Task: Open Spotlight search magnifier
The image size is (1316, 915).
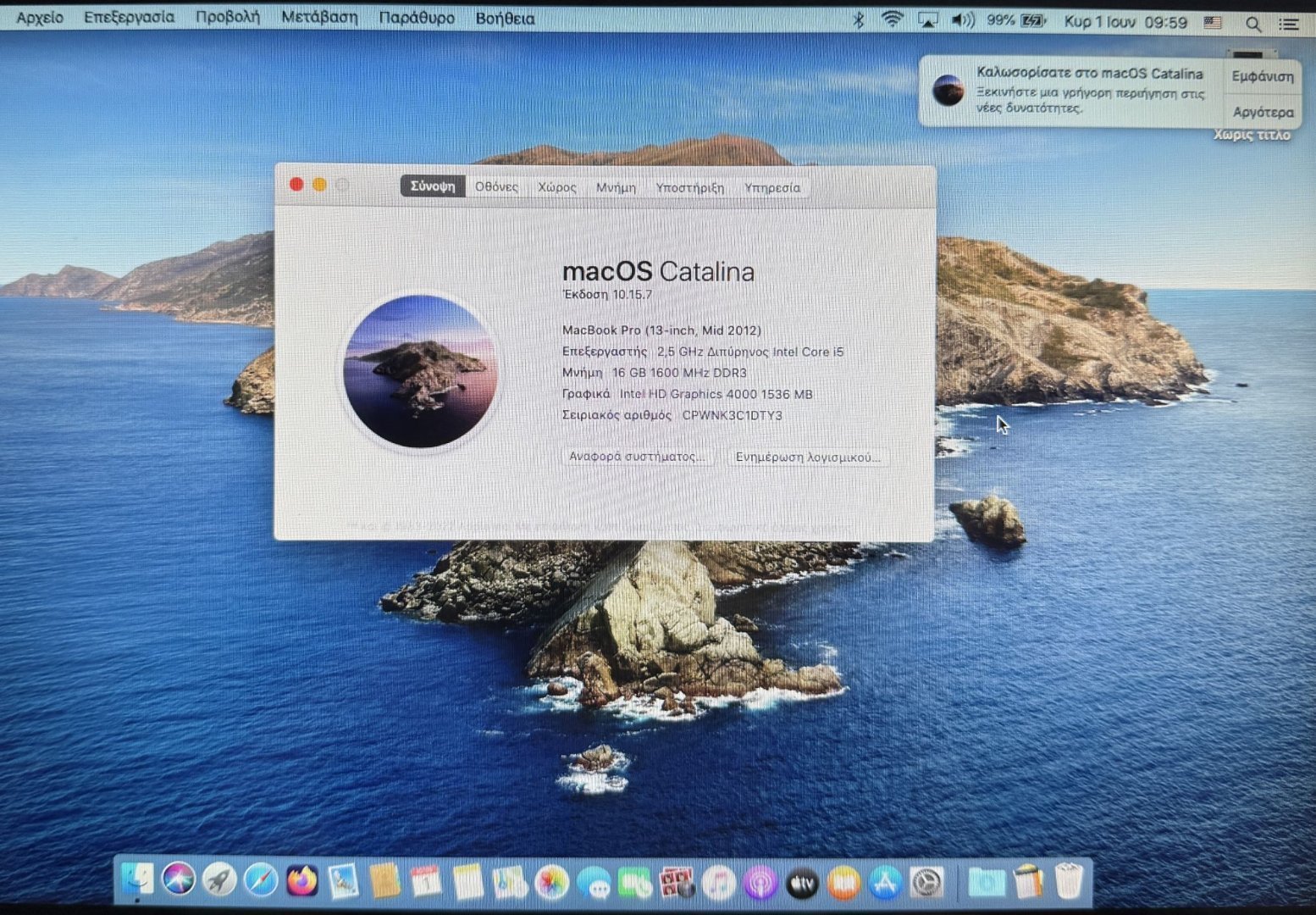Action: click(x=1253, y=25)
